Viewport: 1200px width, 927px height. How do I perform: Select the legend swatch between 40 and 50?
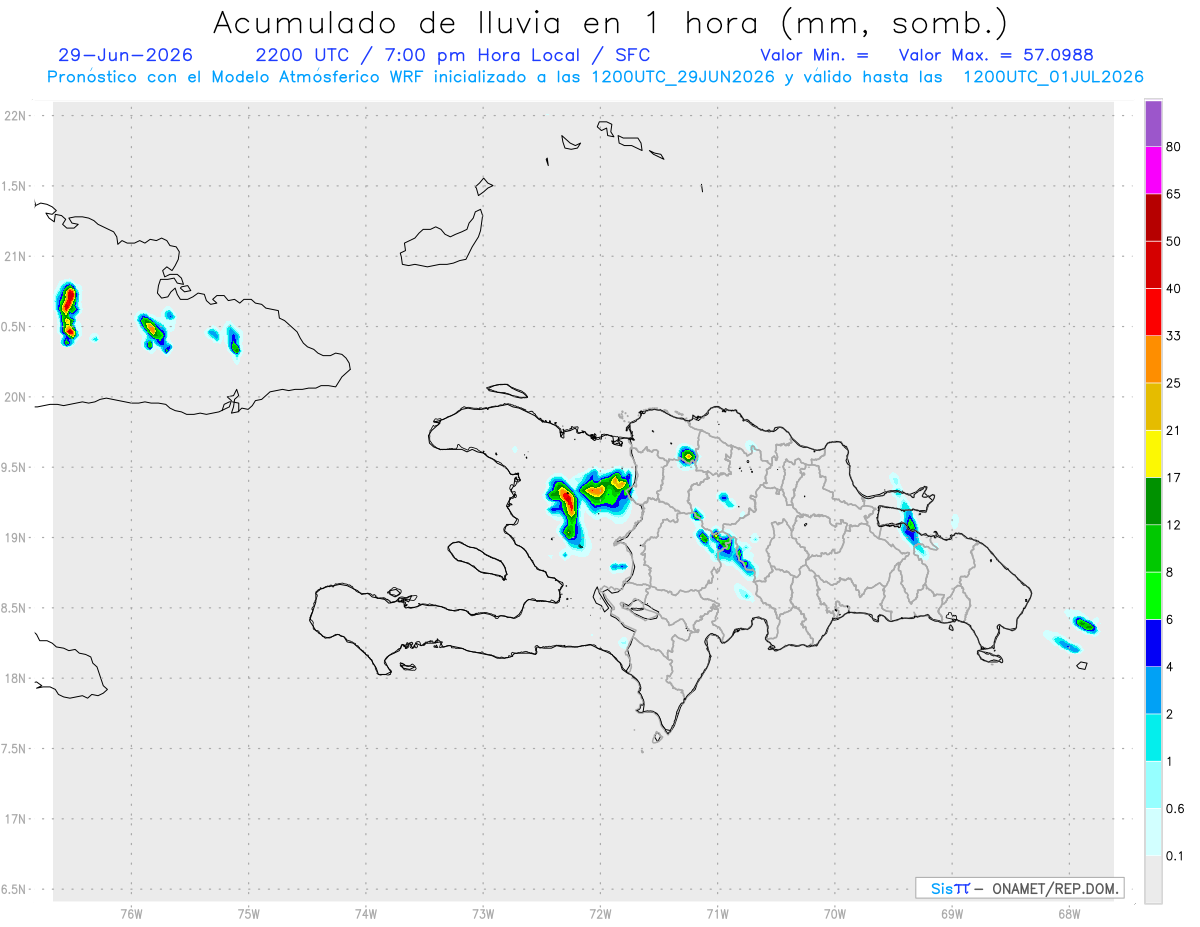(x=1153, y=264)
